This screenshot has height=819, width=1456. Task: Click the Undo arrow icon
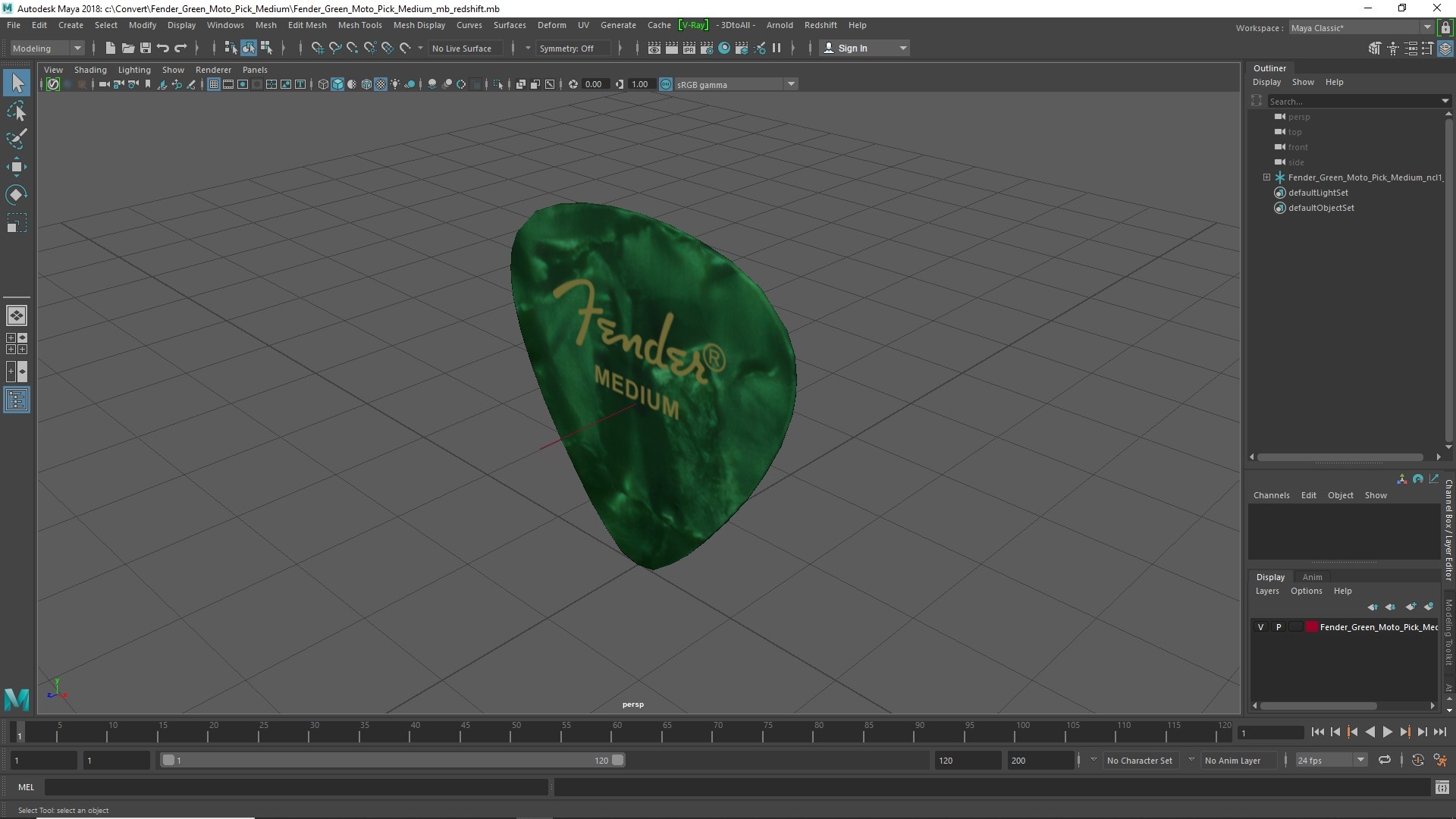coord(163,48)
